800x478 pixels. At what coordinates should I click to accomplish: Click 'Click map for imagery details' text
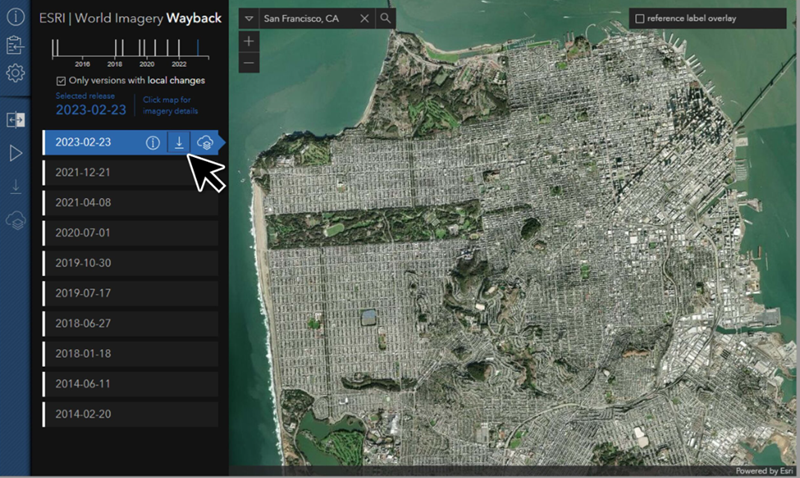click(170, 105)
